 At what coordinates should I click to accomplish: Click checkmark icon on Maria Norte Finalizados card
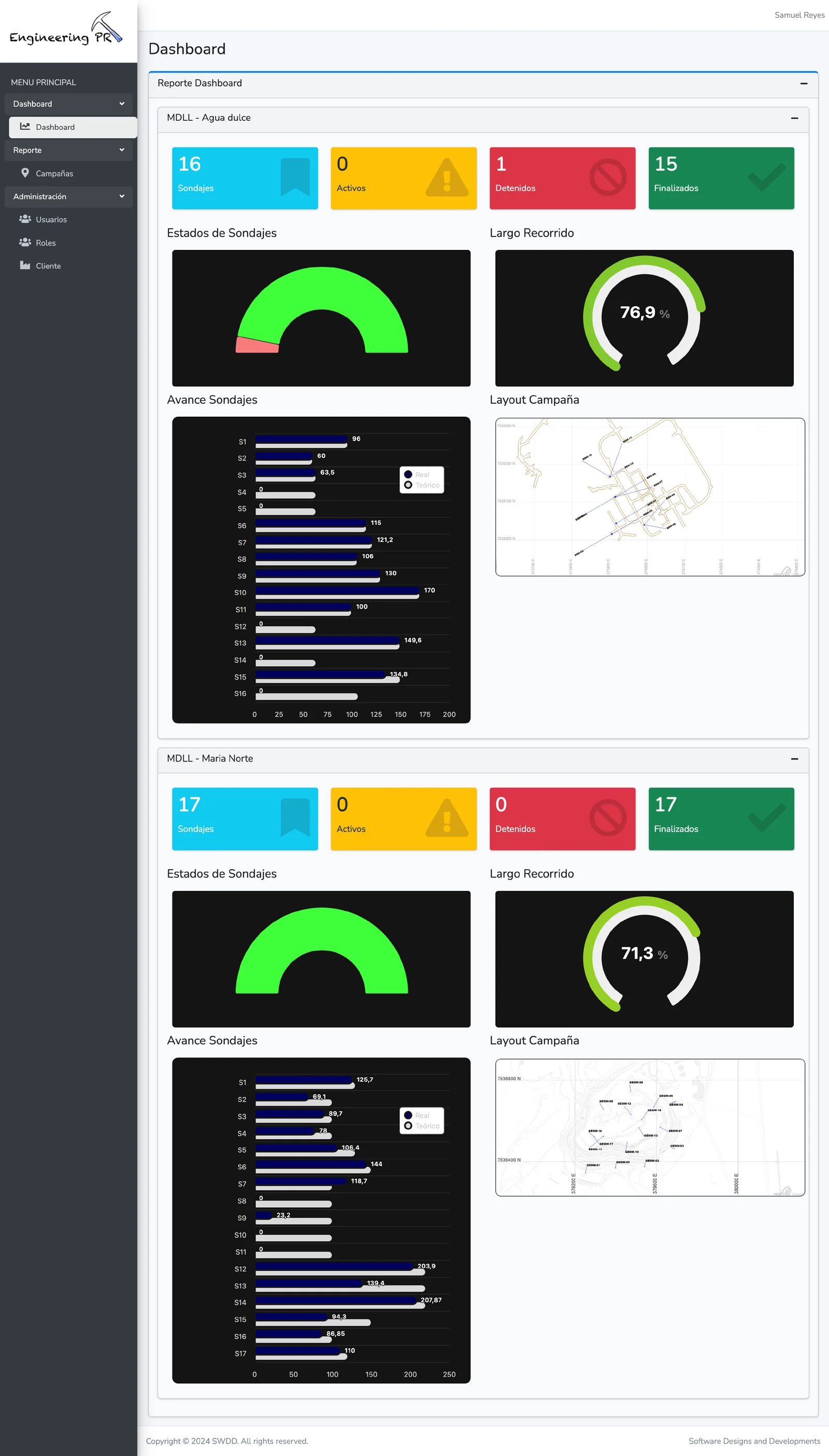(x=766, y=818)
